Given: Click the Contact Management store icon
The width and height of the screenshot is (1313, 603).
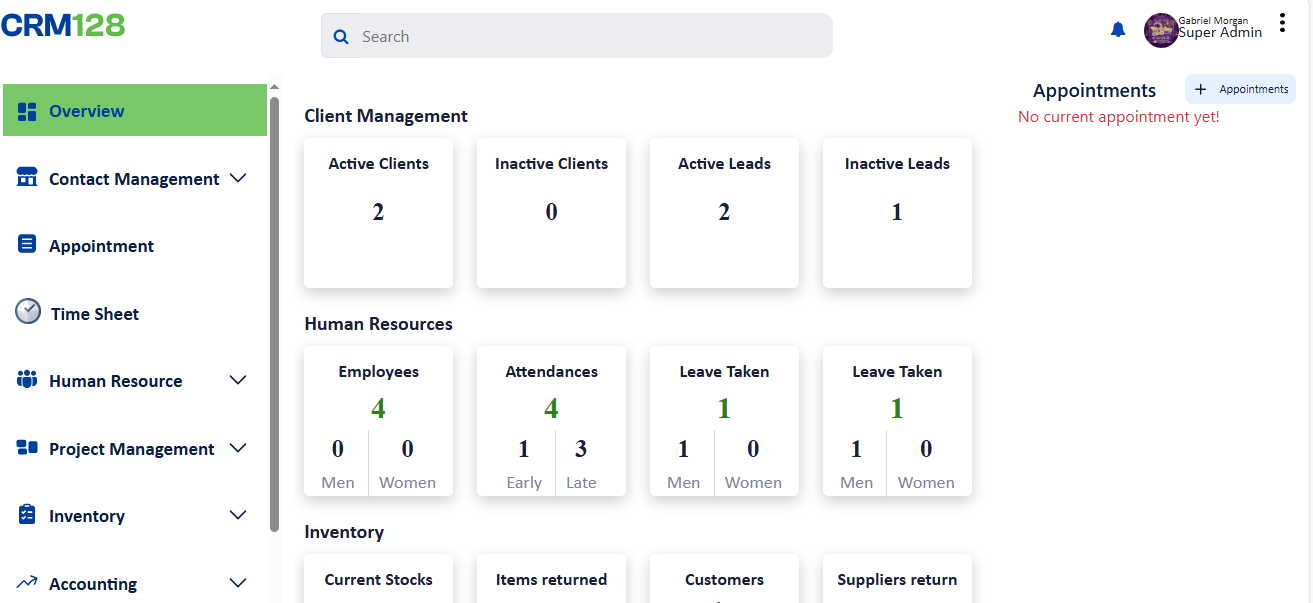Looking at the screenshot, I should (27, 178).
